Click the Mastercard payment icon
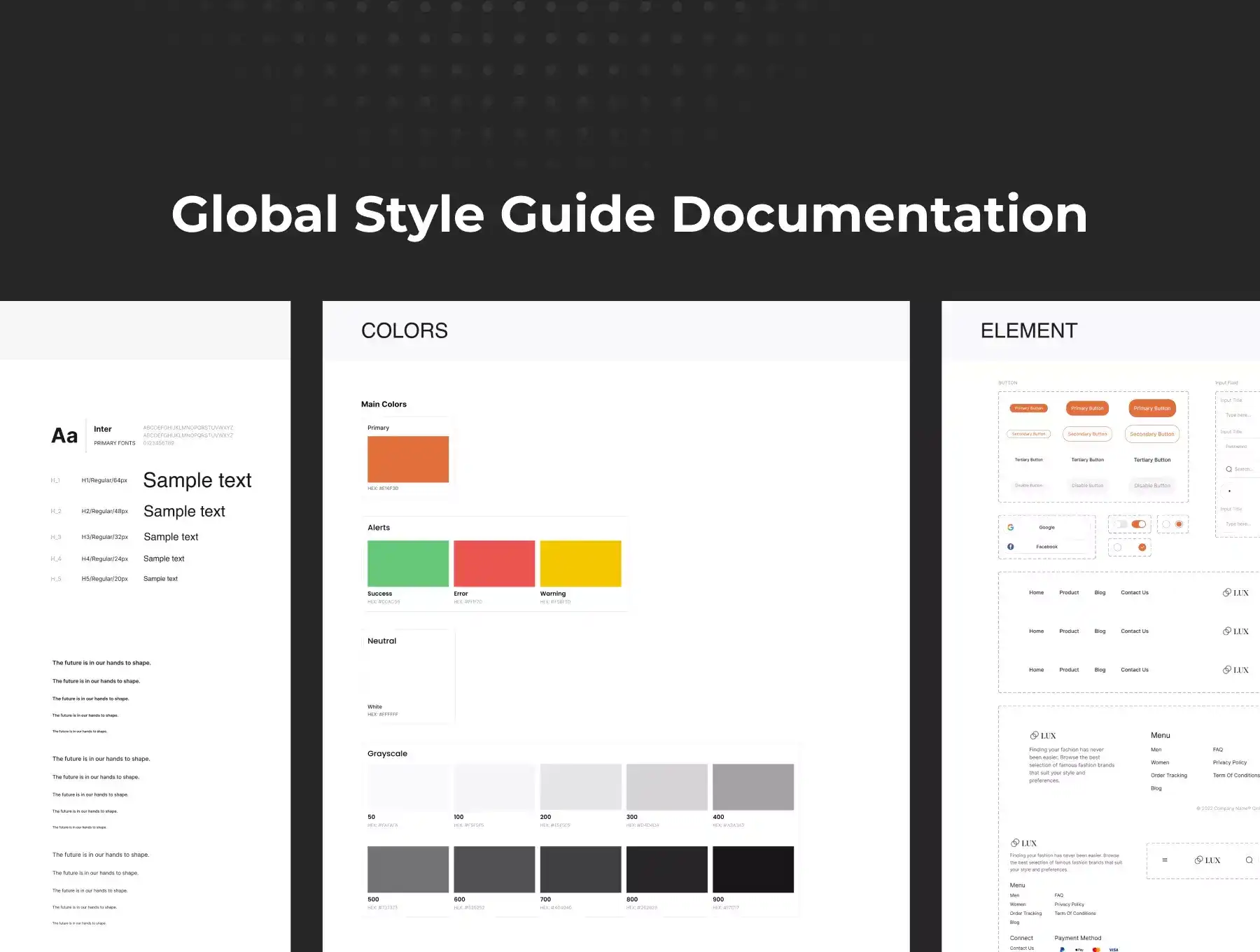The width and height of the screenshot is (1260, 952). (x=1096, y=949)
